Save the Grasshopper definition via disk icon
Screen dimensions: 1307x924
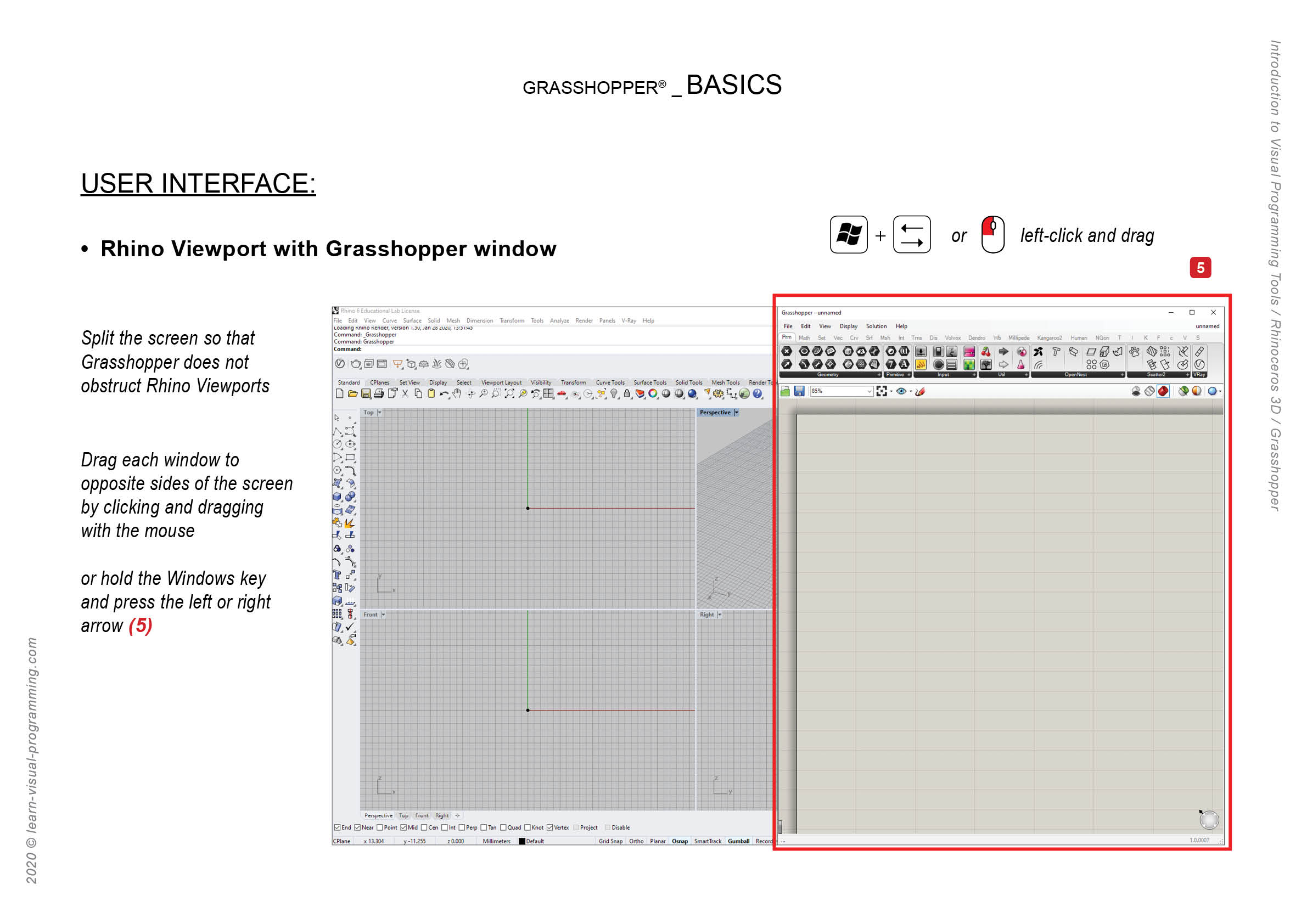(800, 391)
